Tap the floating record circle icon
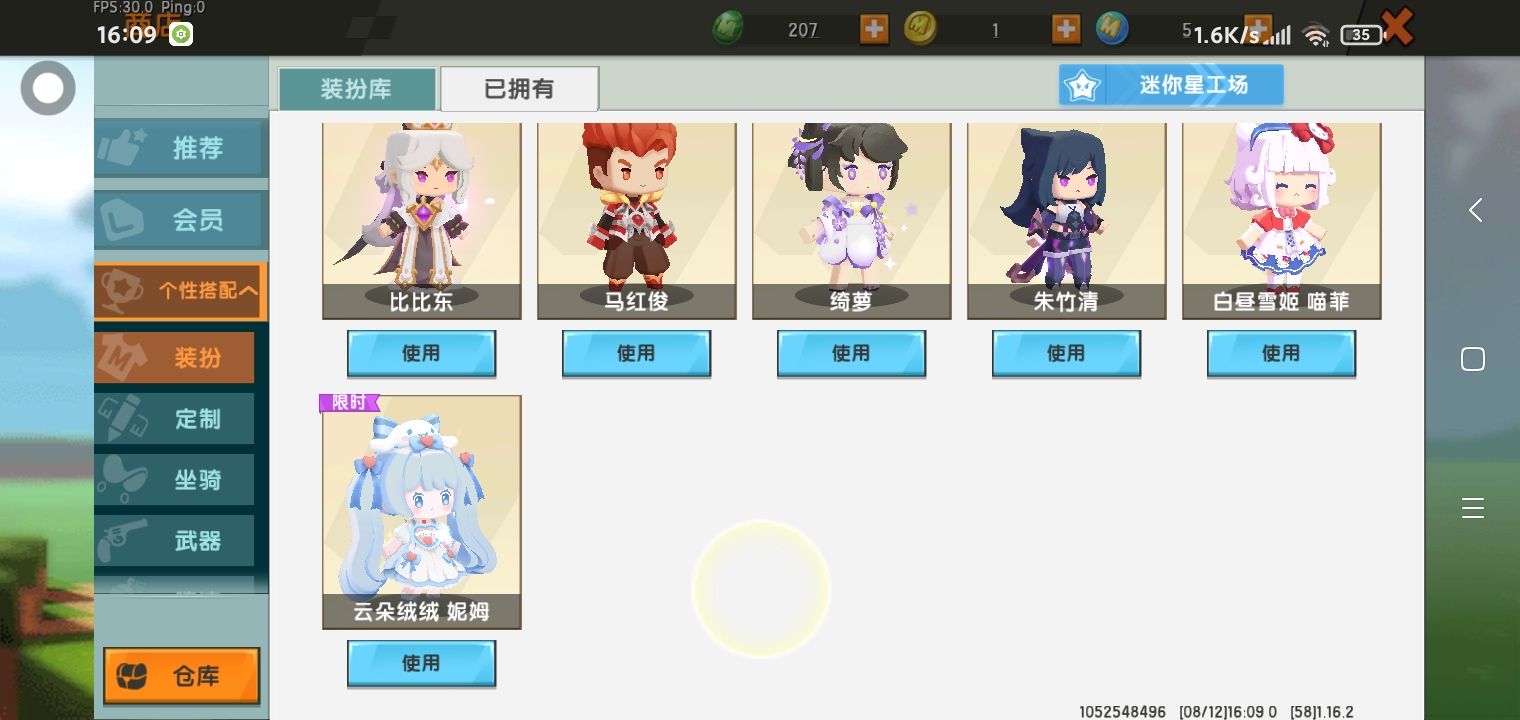 [48, 89]
